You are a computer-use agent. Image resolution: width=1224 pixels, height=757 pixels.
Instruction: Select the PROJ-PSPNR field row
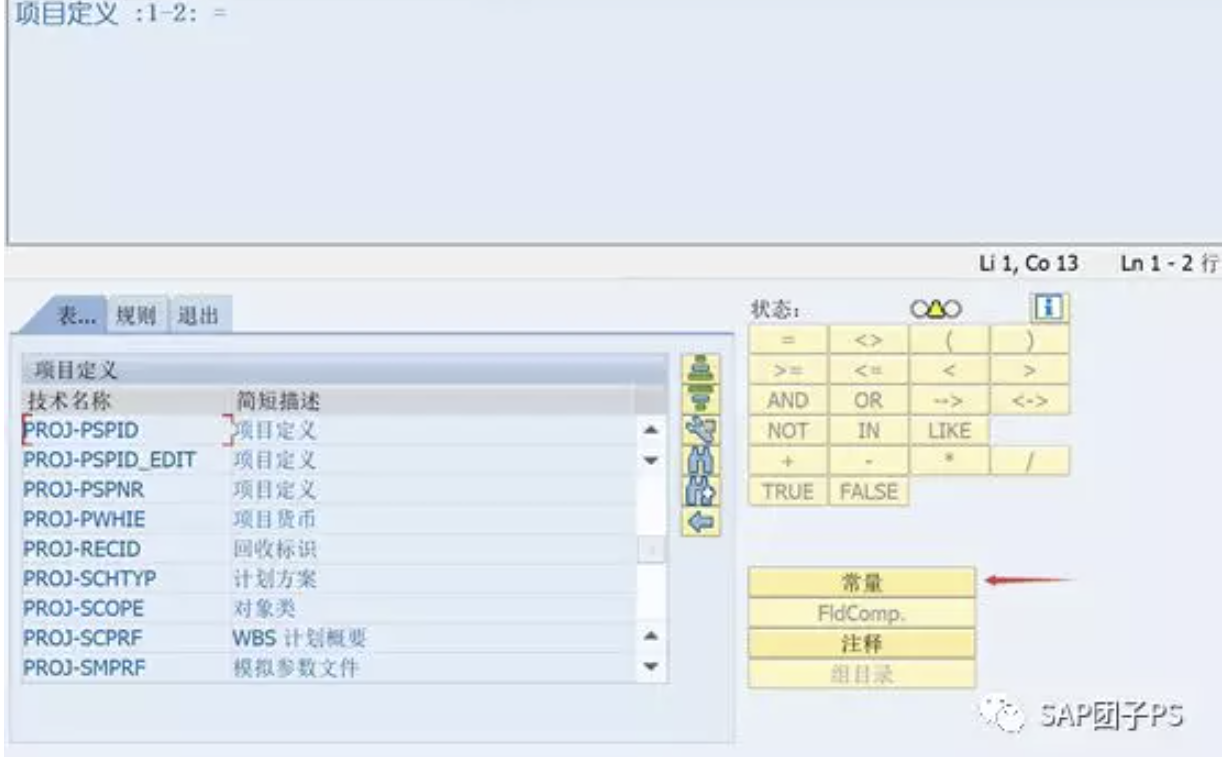pos(328,491)
